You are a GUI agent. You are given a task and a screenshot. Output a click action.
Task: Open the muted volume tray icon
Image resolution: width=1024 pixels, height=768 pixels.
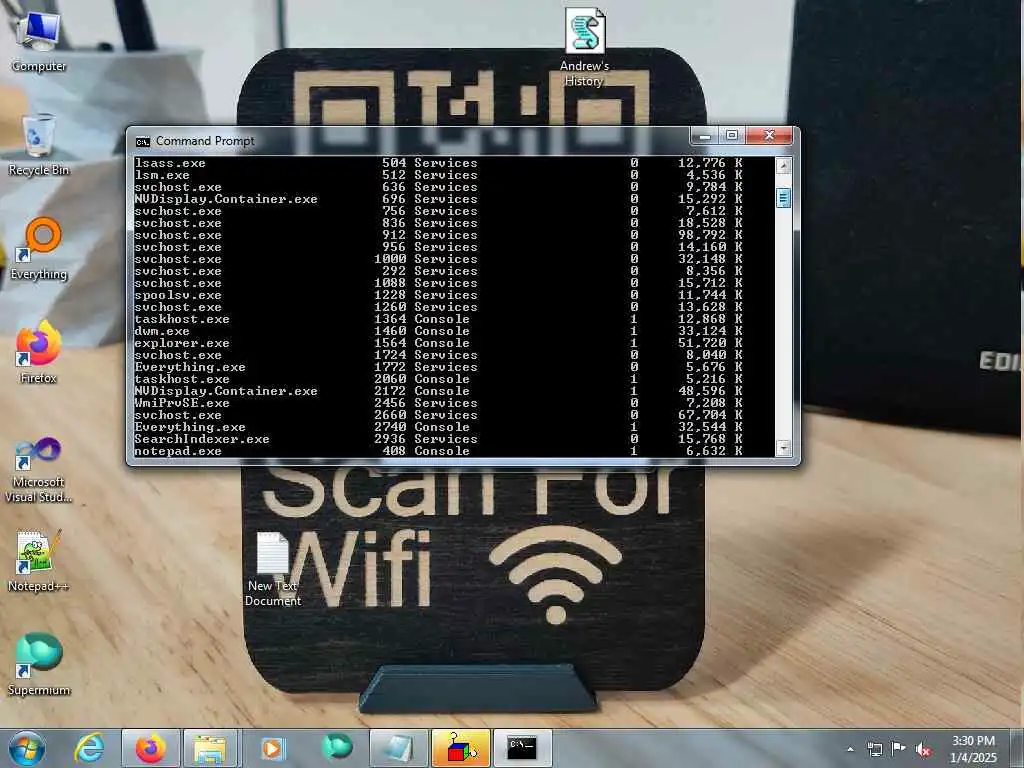(x=923, y=749)
